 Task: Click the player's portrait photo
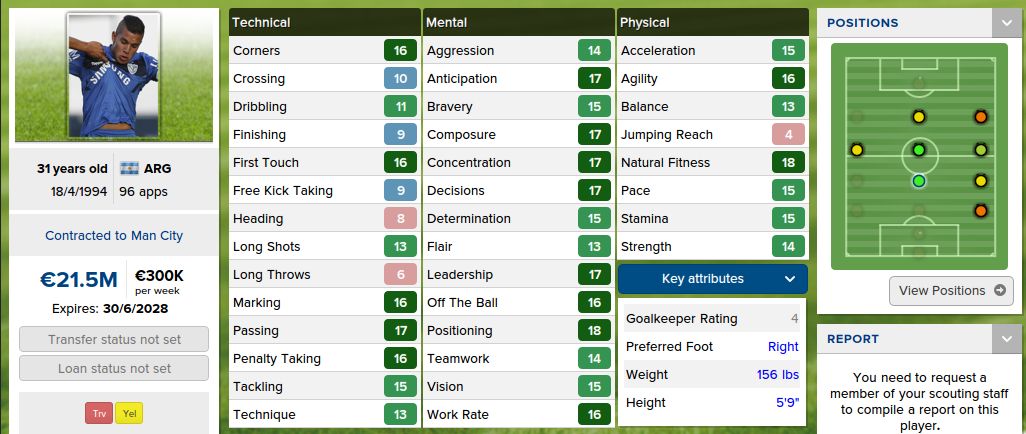(114, 75)
